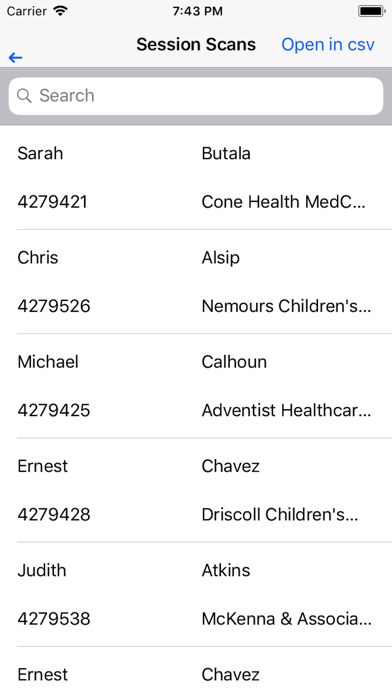Select the Sarah Butala scan row
Image resolution: width=392 pixels, height=696 pixels.
coord(196,178)
